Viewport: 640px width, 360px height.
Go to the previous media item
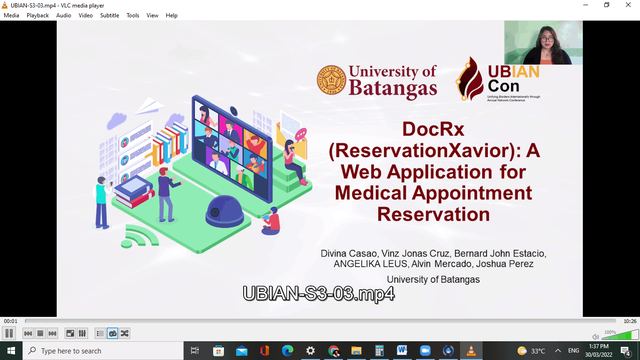click(28, 333)
